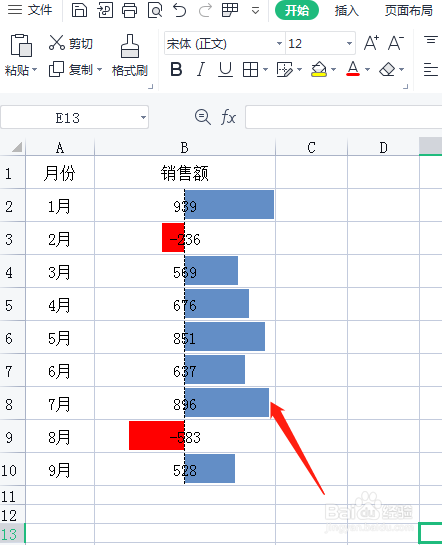Image resolution: width=442 pixels, height=545 pixels.
Task: Expand the draw border dropdown arrow
Action: pos(299,70)
